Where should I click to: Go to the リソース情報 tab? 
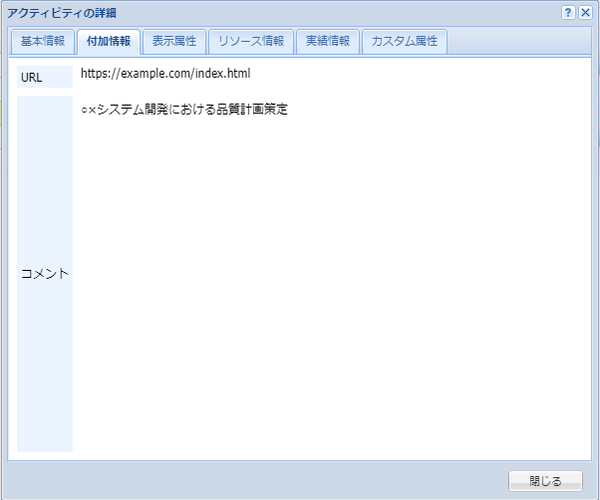pyautogui.click(x=251, y=41)
